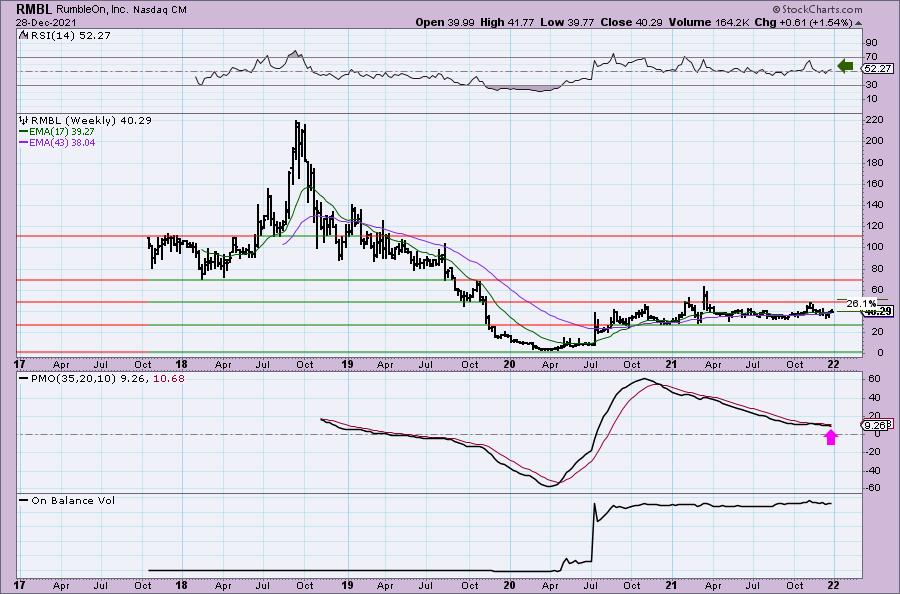
Task: Click the 160 price axis label
Action: coord(875,184)
